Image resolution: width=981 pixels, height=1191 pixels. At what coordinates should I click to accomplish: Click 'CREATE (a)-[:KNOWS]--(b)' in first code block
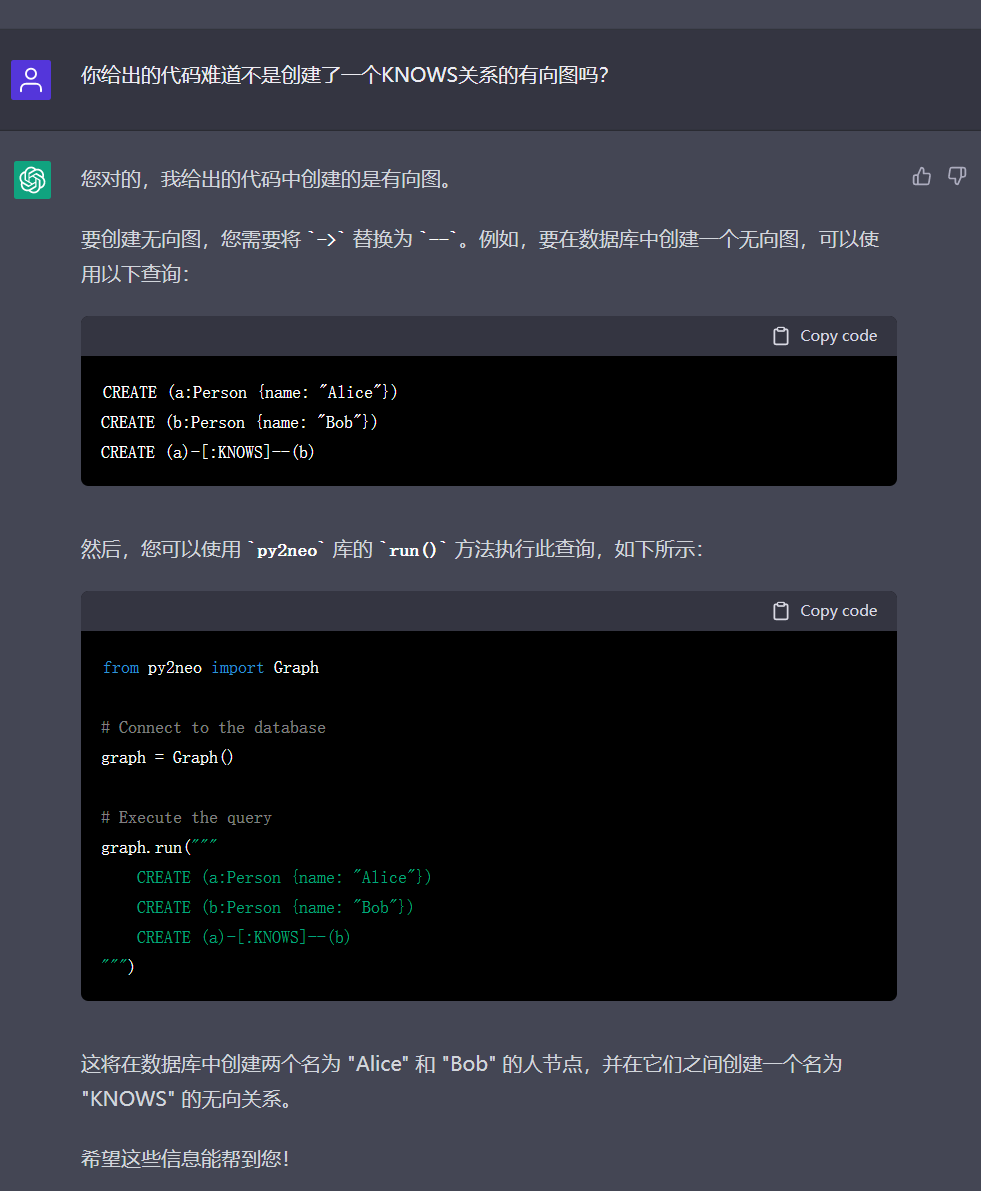pos(207,452)
